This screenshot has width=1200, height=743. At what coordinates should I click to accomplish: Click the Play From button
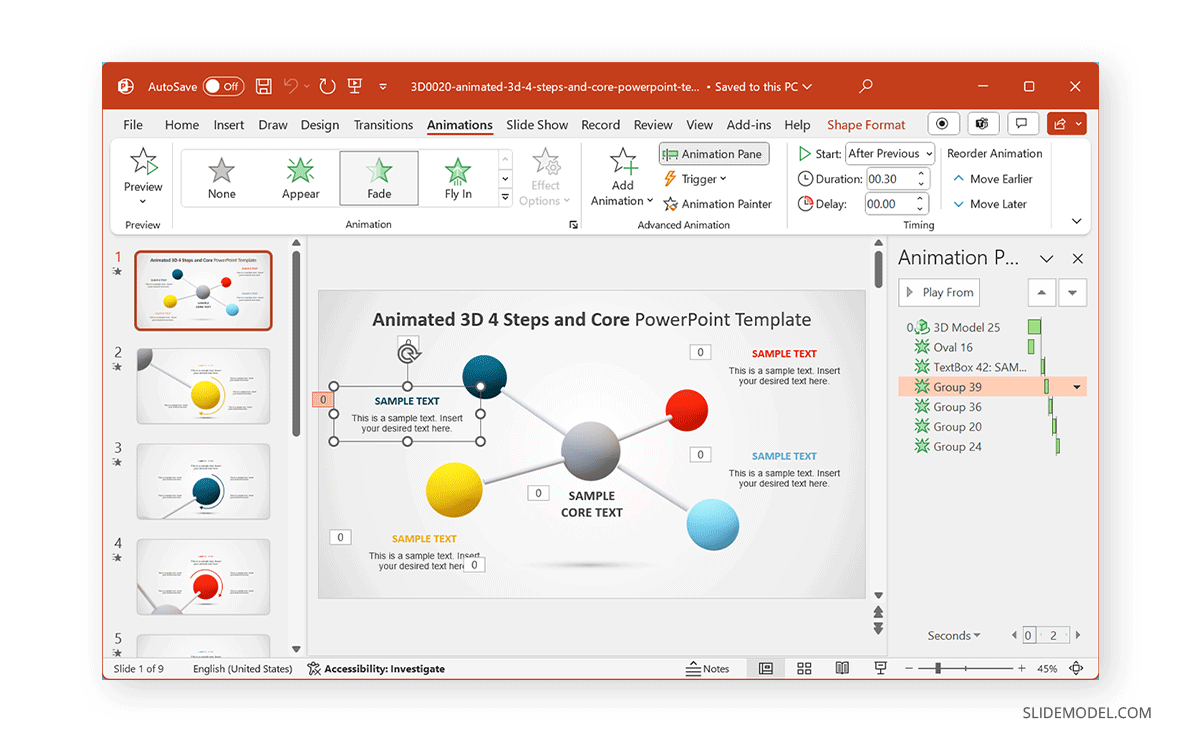click(938, 292)
